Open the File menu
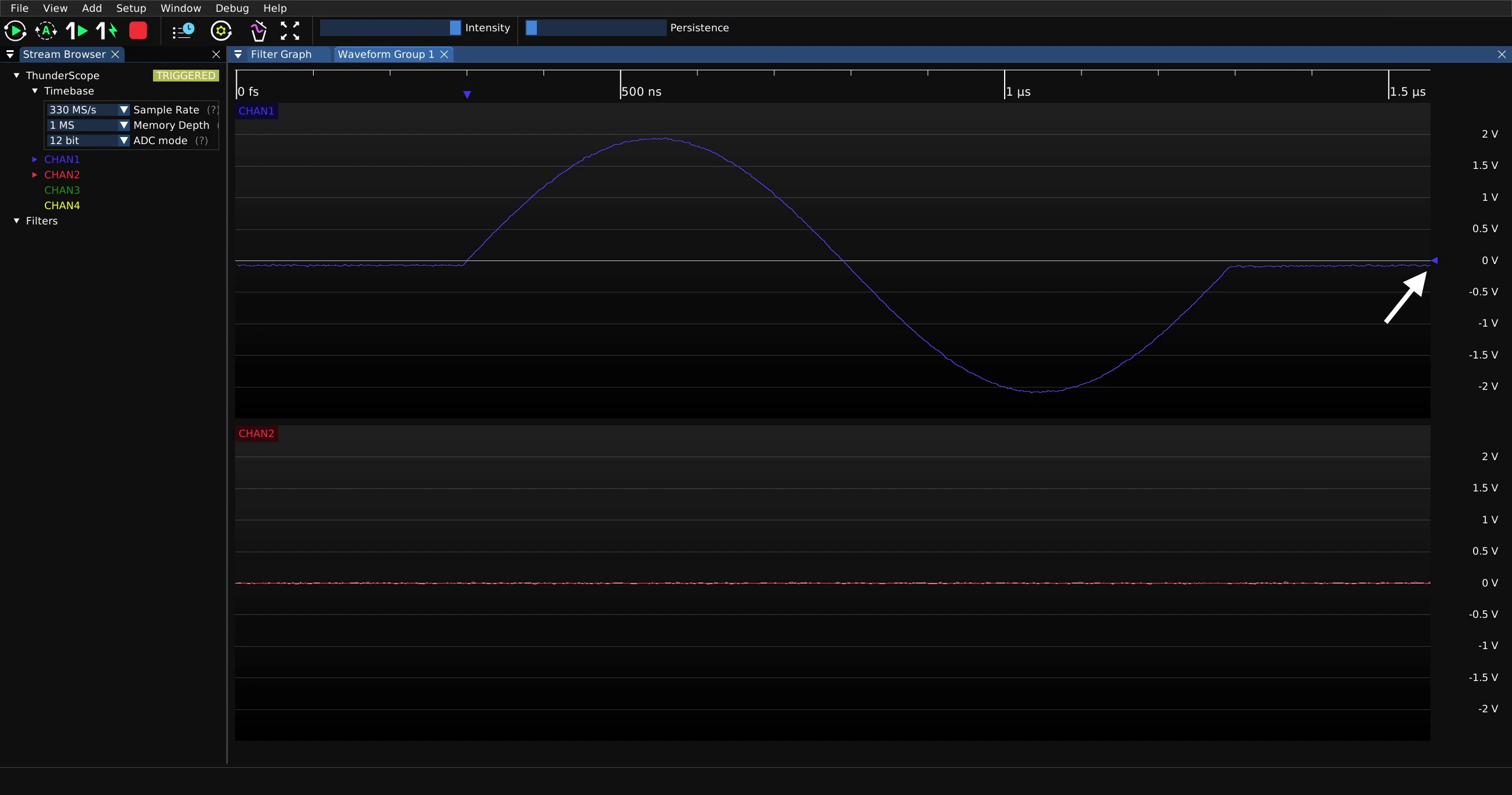Viewport: 1512px width, 795px height. tap(19, 8)
